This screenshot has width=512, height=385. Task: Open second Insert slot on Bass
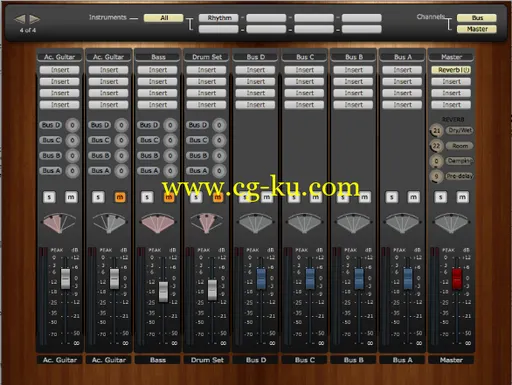click(x=158, y=82)
